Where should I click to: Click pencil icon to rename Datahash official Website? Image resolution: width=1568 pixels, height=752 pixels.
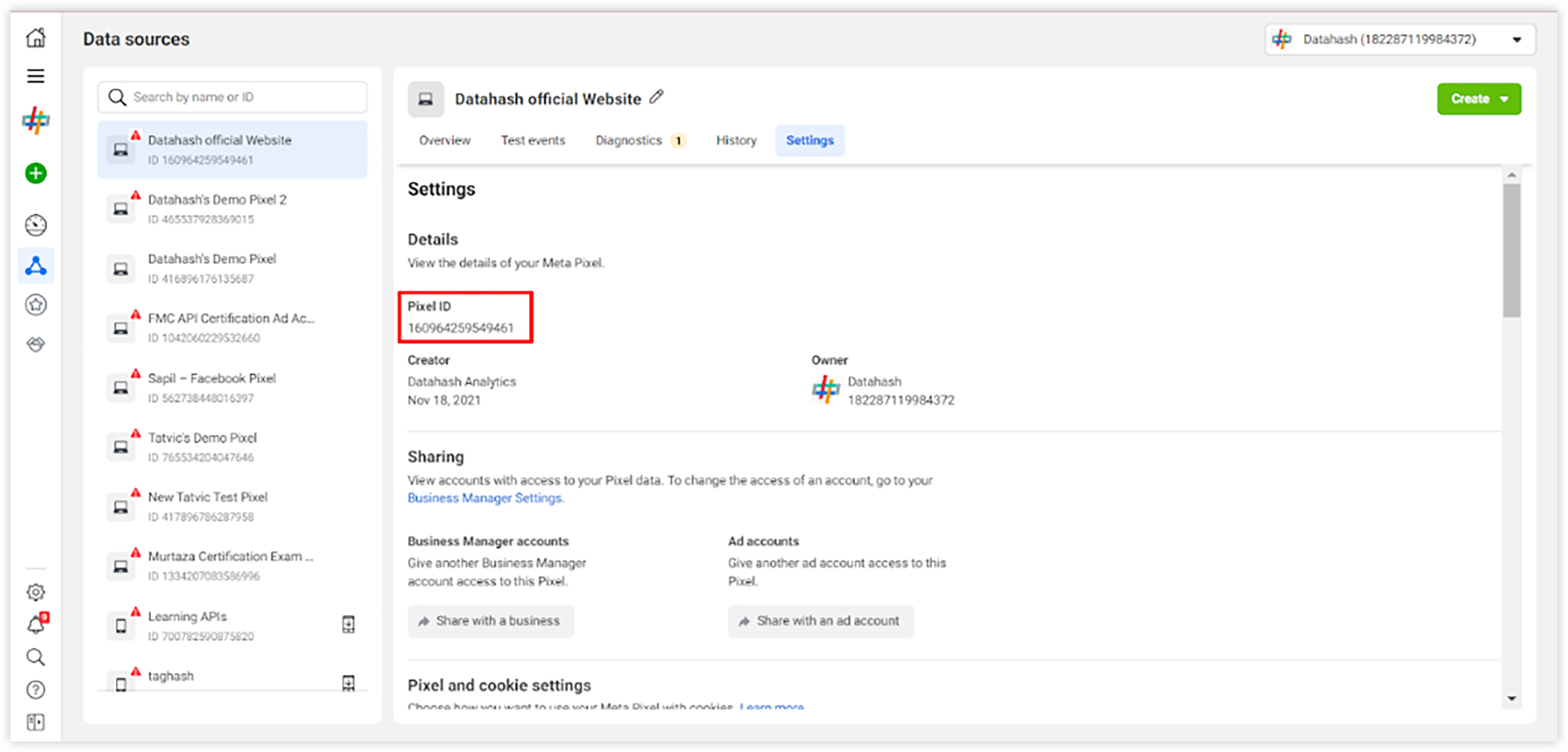(x=656, y=97)
